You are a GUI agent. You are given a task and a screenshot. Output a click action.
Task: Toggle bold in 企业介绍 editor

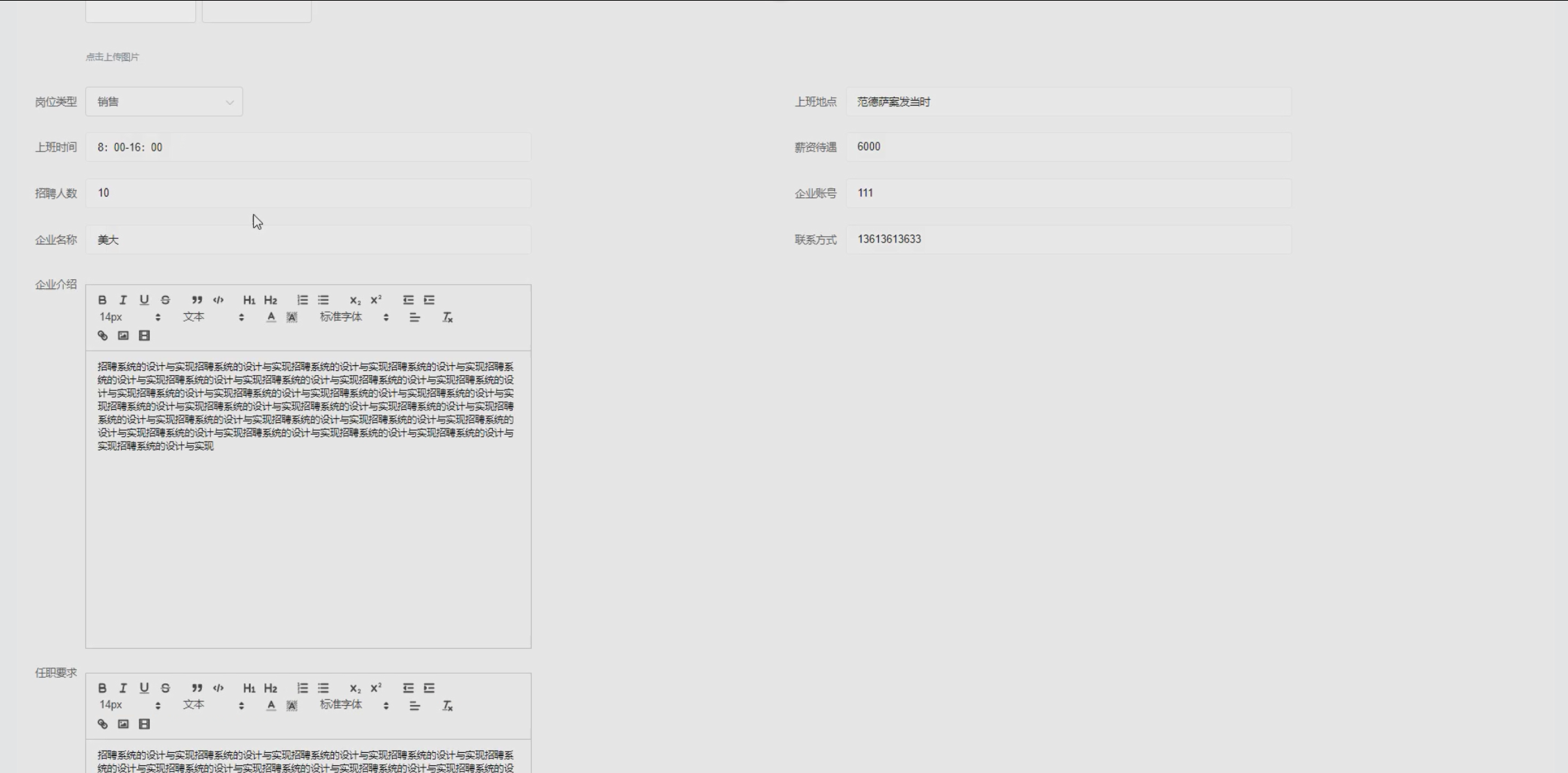coord(102,300)
